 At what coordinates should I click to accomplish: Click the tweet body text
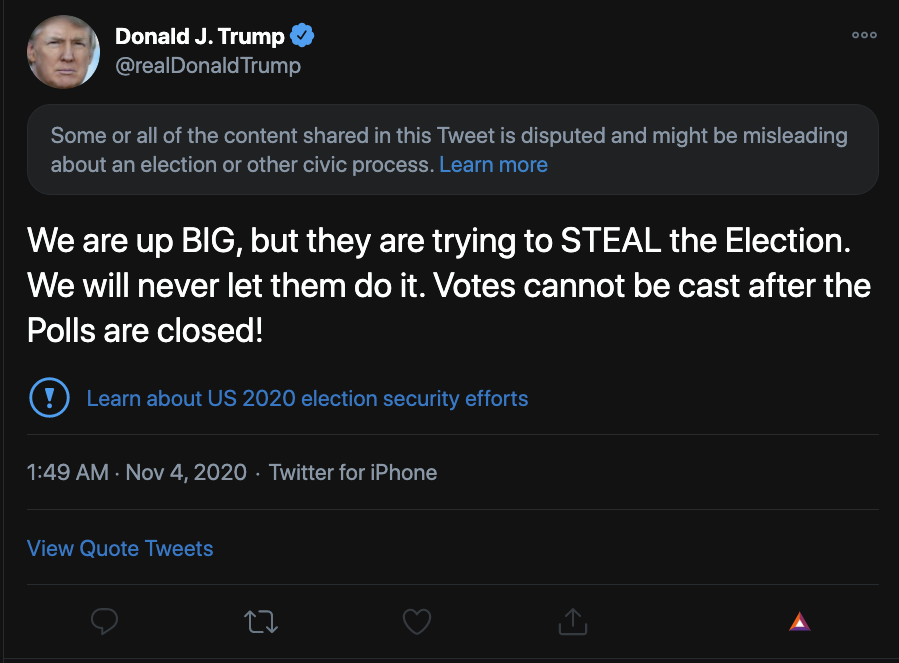[448, 286]
